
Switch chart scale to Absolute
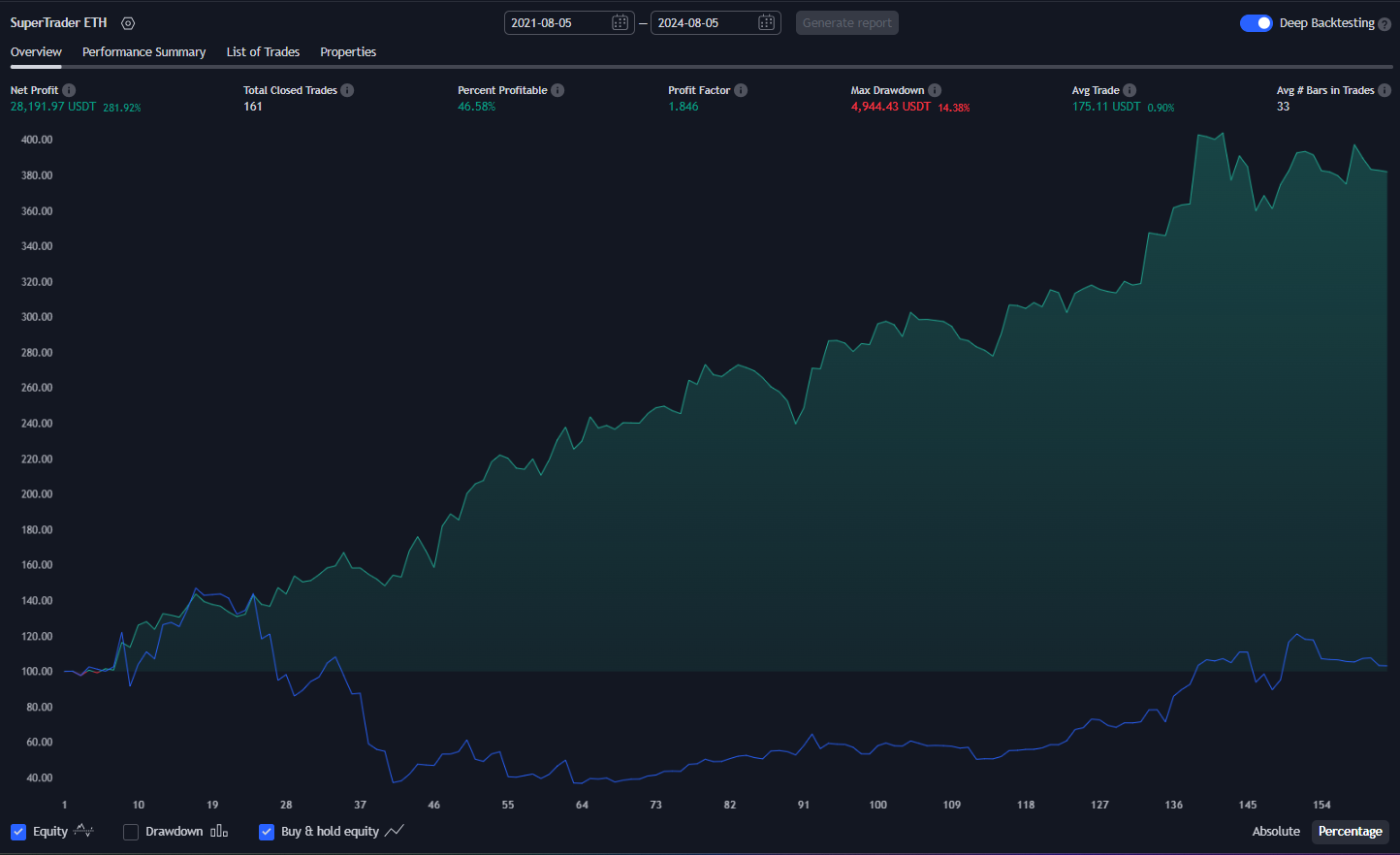click(1276, 832)
